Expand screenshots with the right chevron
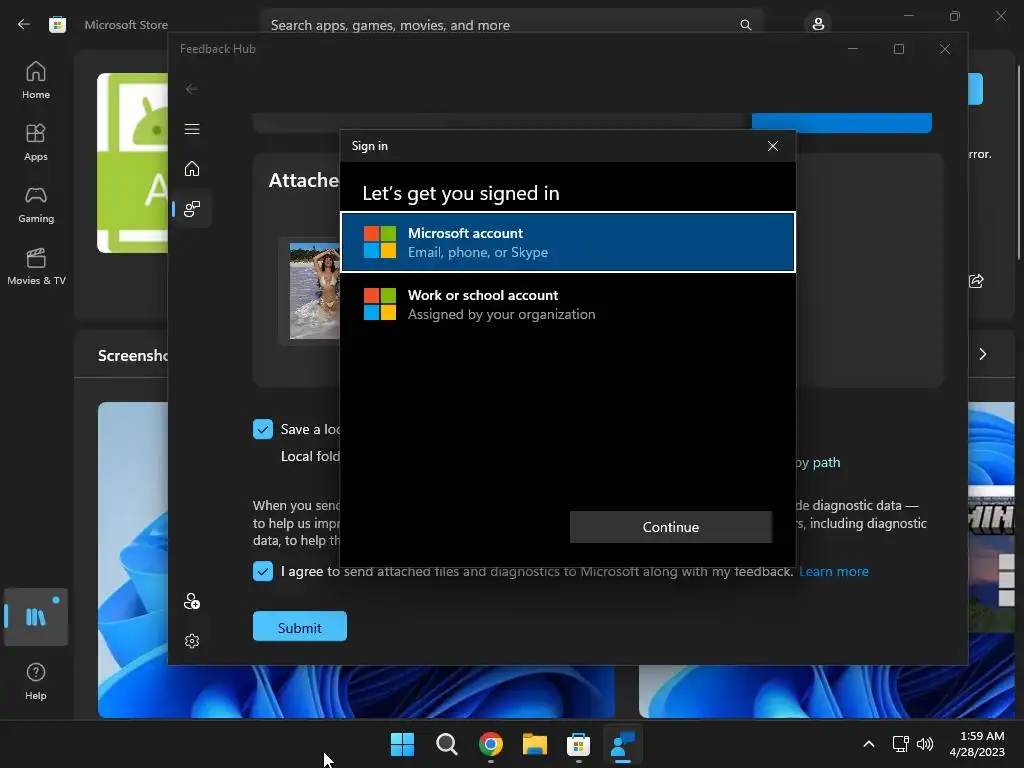Viewport: 1024px width, 768px height. 983,354
